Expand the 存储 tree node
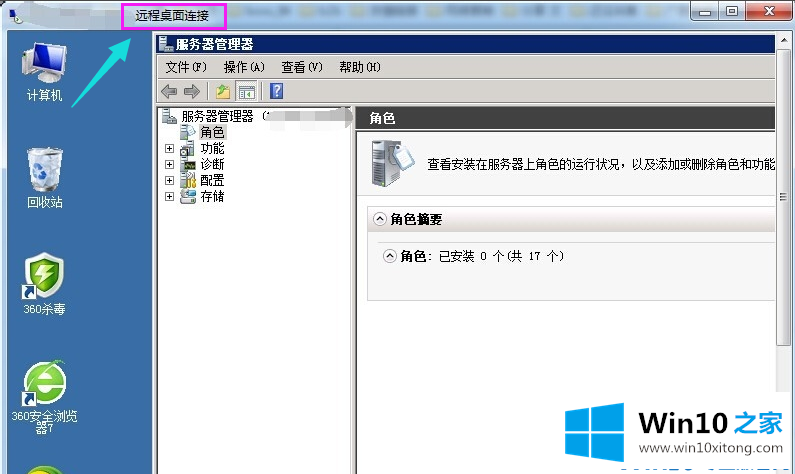The image size is (795, 474). [169, 196]
